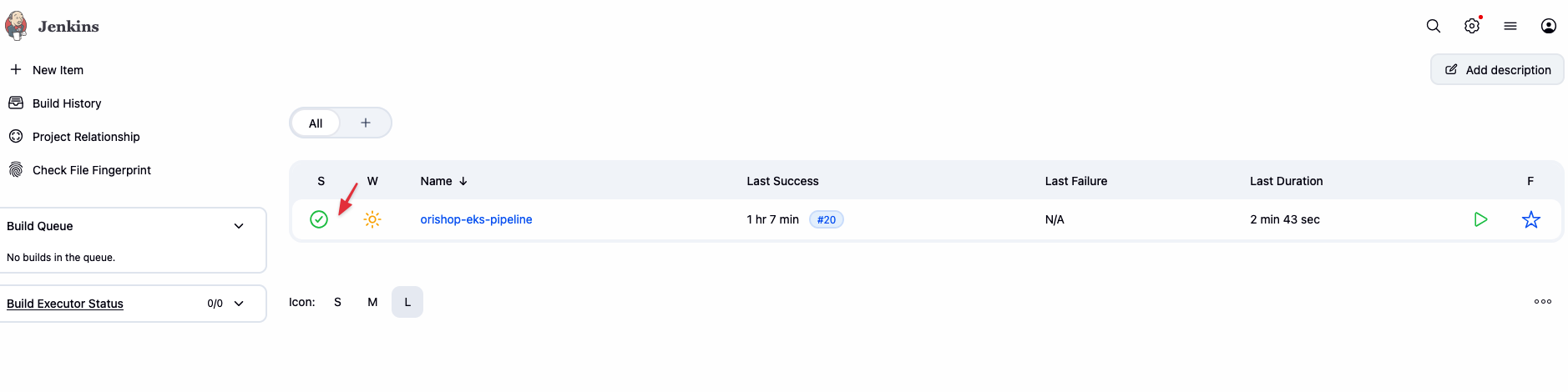
Task: Add a new view with plus tab
Action: pyautogui.click(x=366, y=123)
